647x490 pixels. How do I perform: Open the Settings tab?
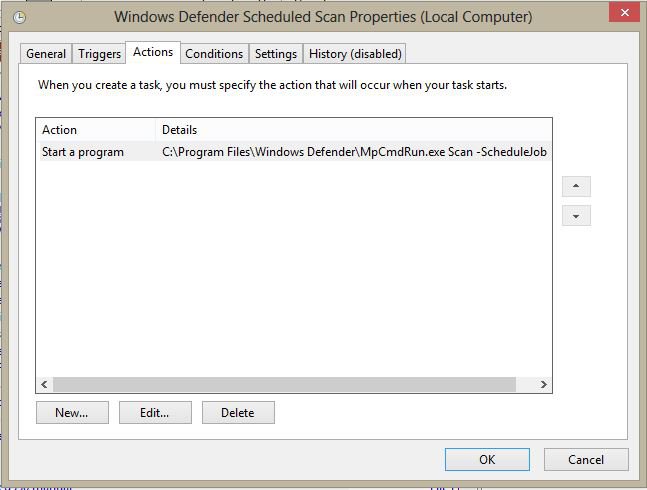point(275,54)
